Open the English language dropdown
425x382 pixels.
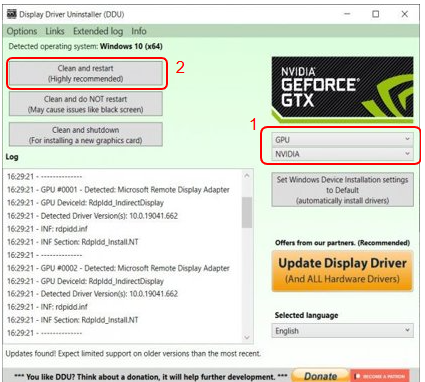[x=342, y=331]
